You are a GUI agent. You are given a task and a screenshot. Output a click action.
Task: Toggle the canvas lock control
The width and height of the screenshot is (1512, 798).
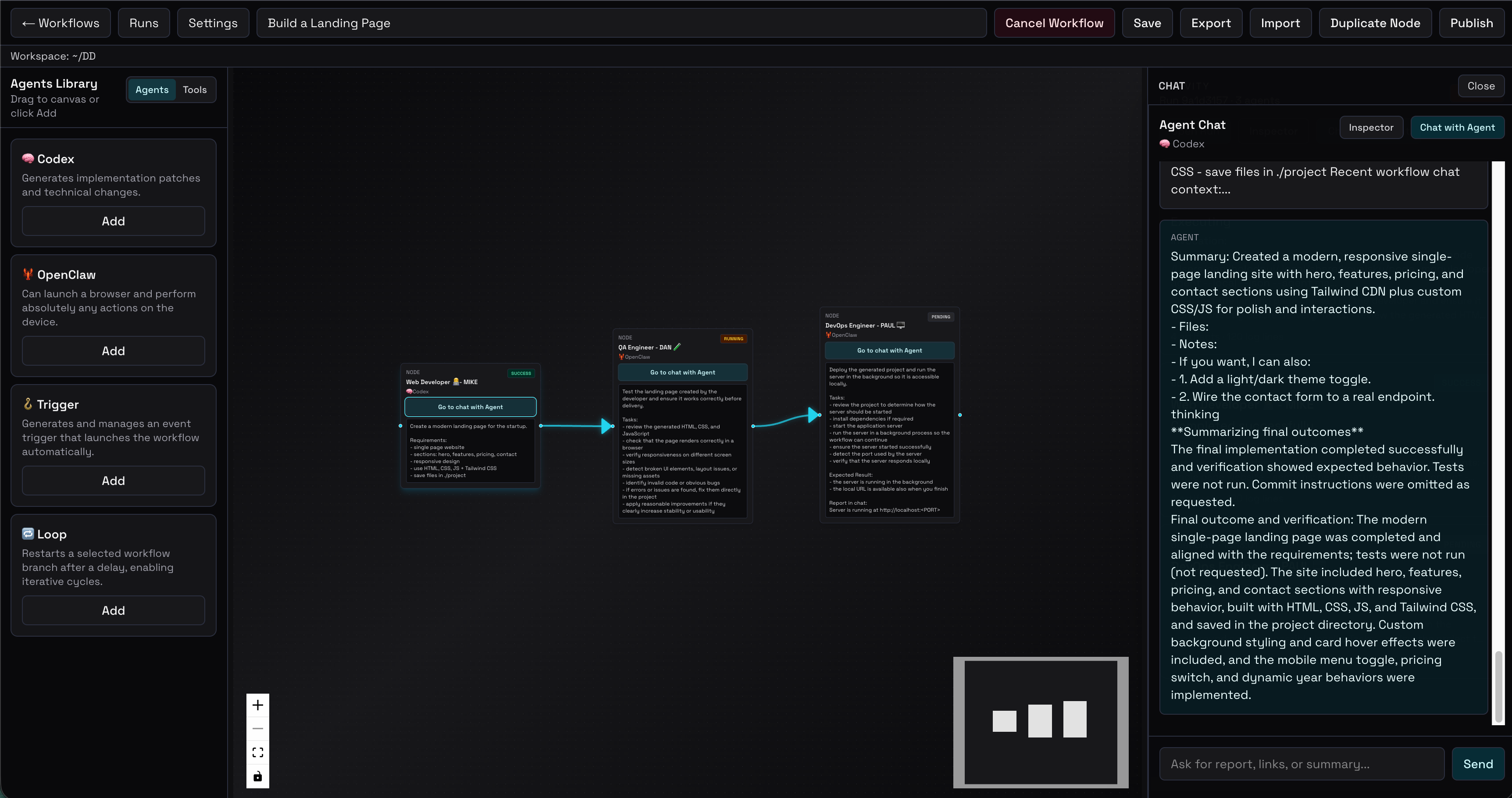[x=257, y=776]
